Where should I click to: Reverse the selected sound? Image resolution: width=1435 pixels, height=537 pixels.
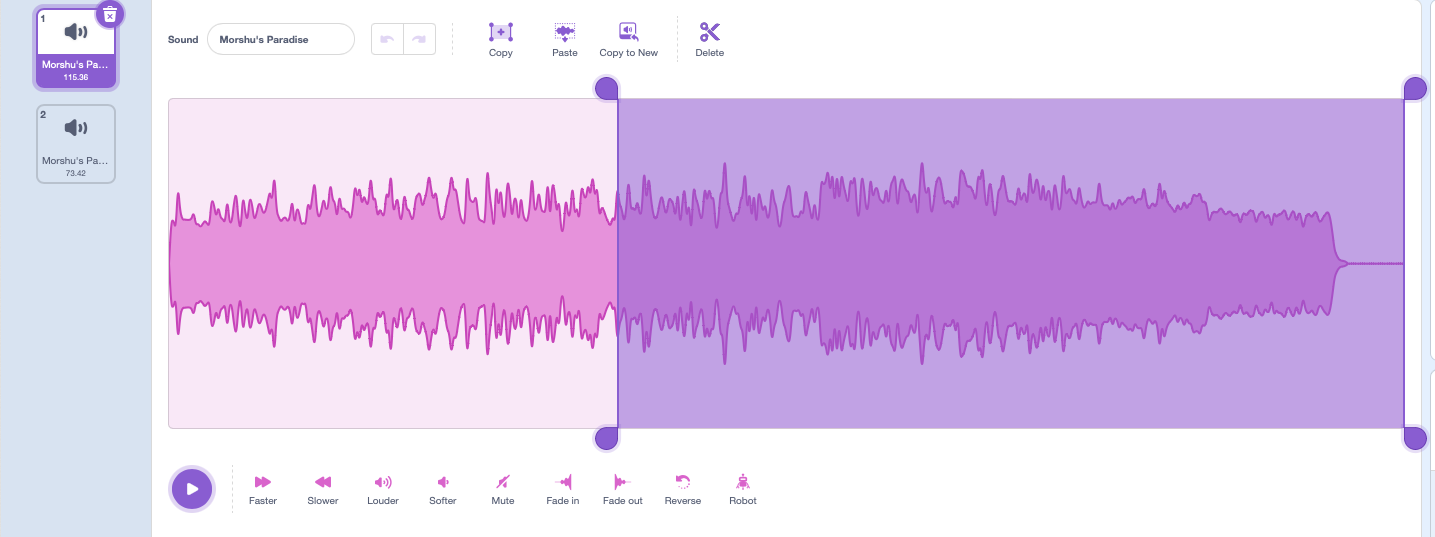683,482
